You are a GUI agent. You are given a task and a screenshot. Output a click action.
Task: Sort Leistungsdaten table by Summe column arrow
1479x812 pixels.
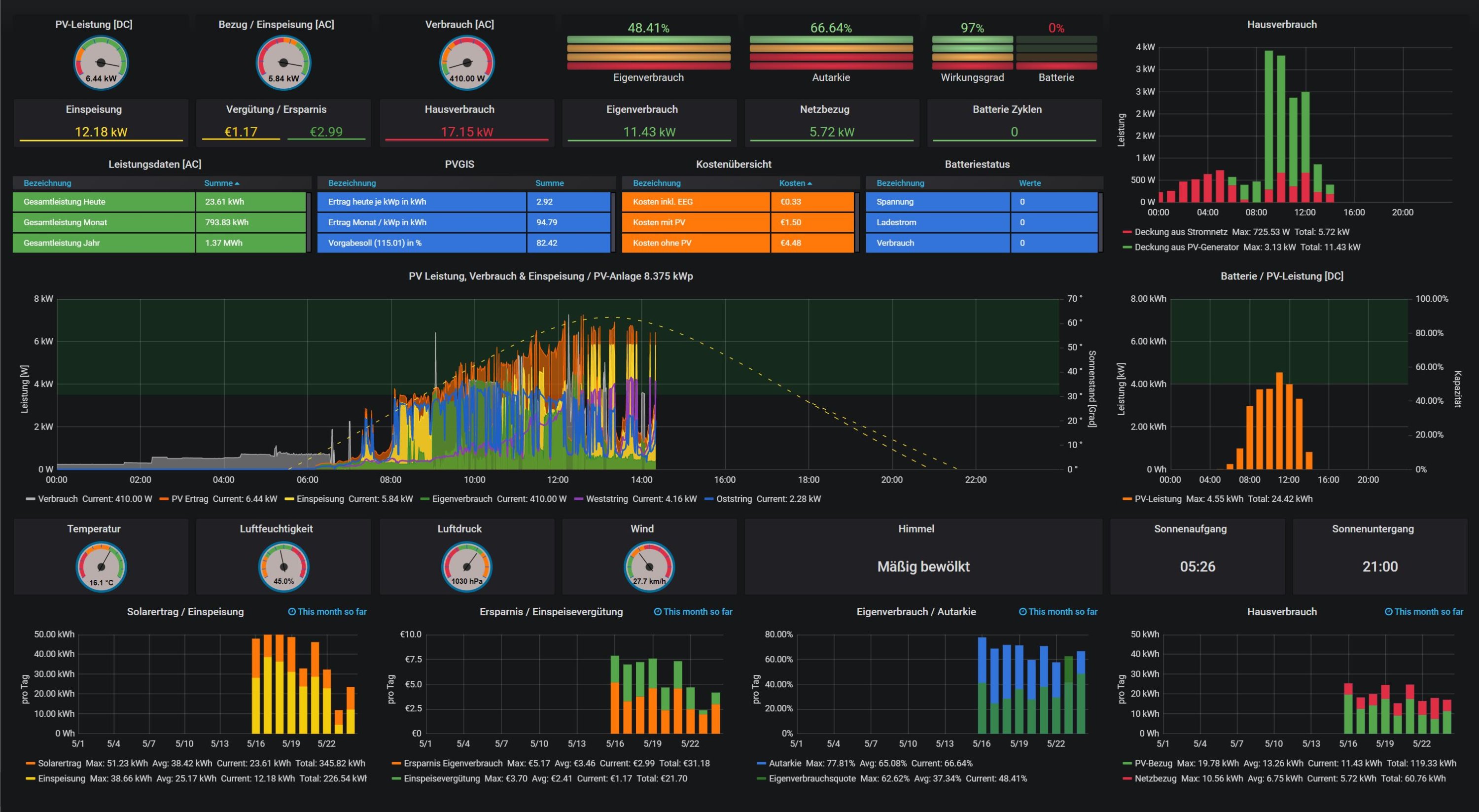(x=237, y=183)
